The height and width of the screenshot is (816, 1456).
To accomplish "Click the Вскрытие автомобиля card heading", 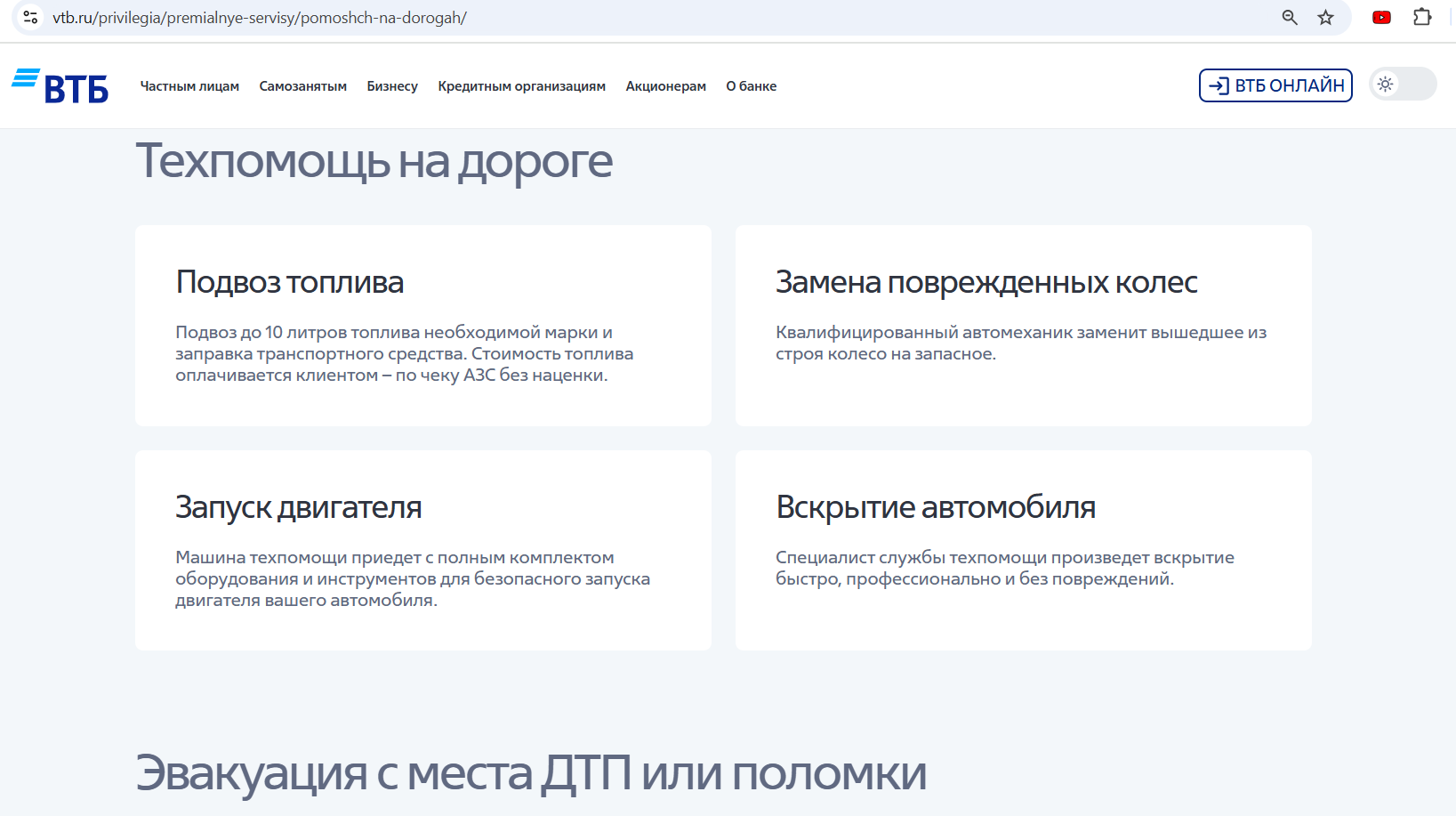I will [936, 507].
